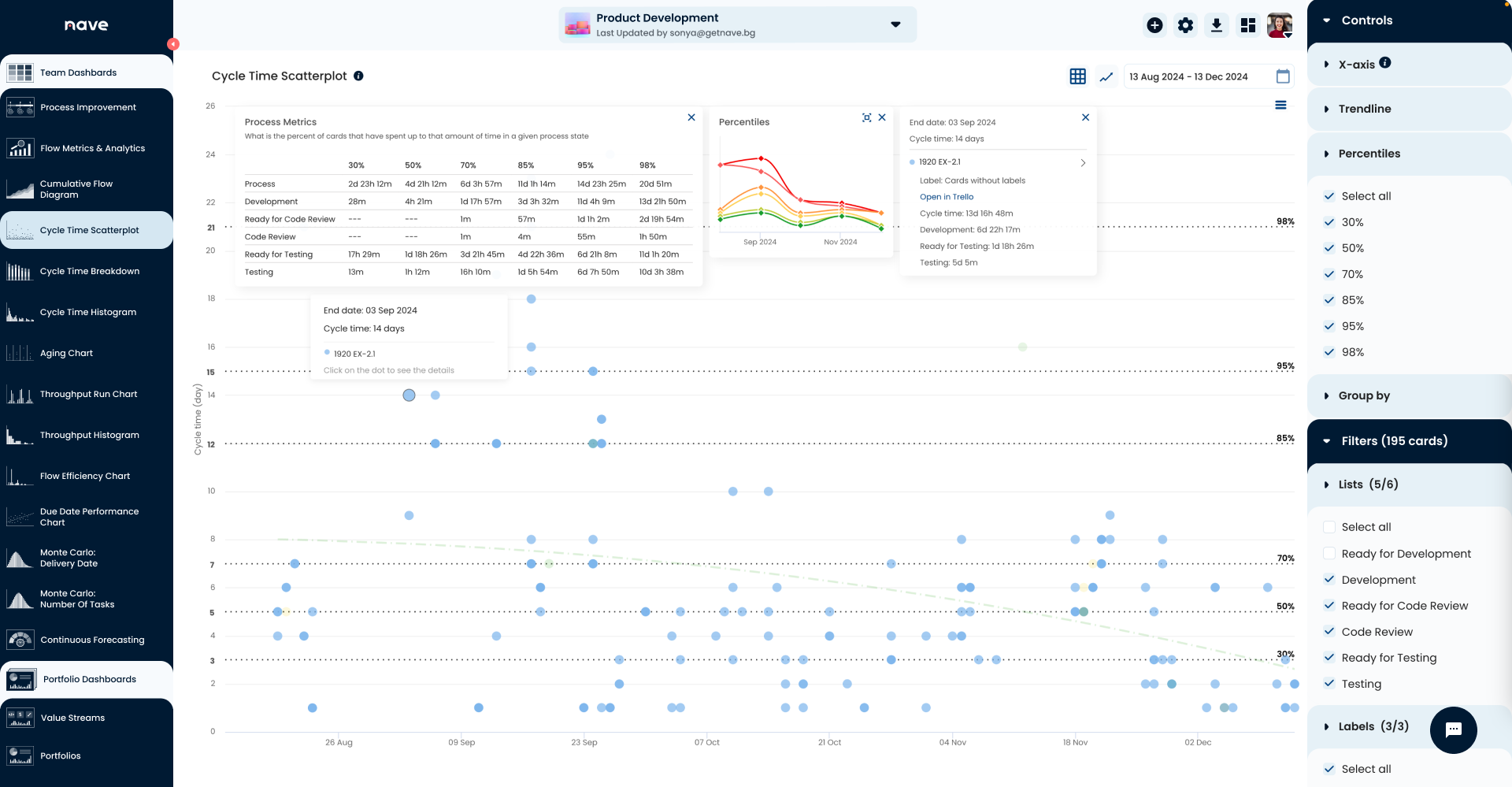Viewport: 1512px width, 787px height.
Task: Uncheck the 98% percentile option
Action: tap(1329, 352)
